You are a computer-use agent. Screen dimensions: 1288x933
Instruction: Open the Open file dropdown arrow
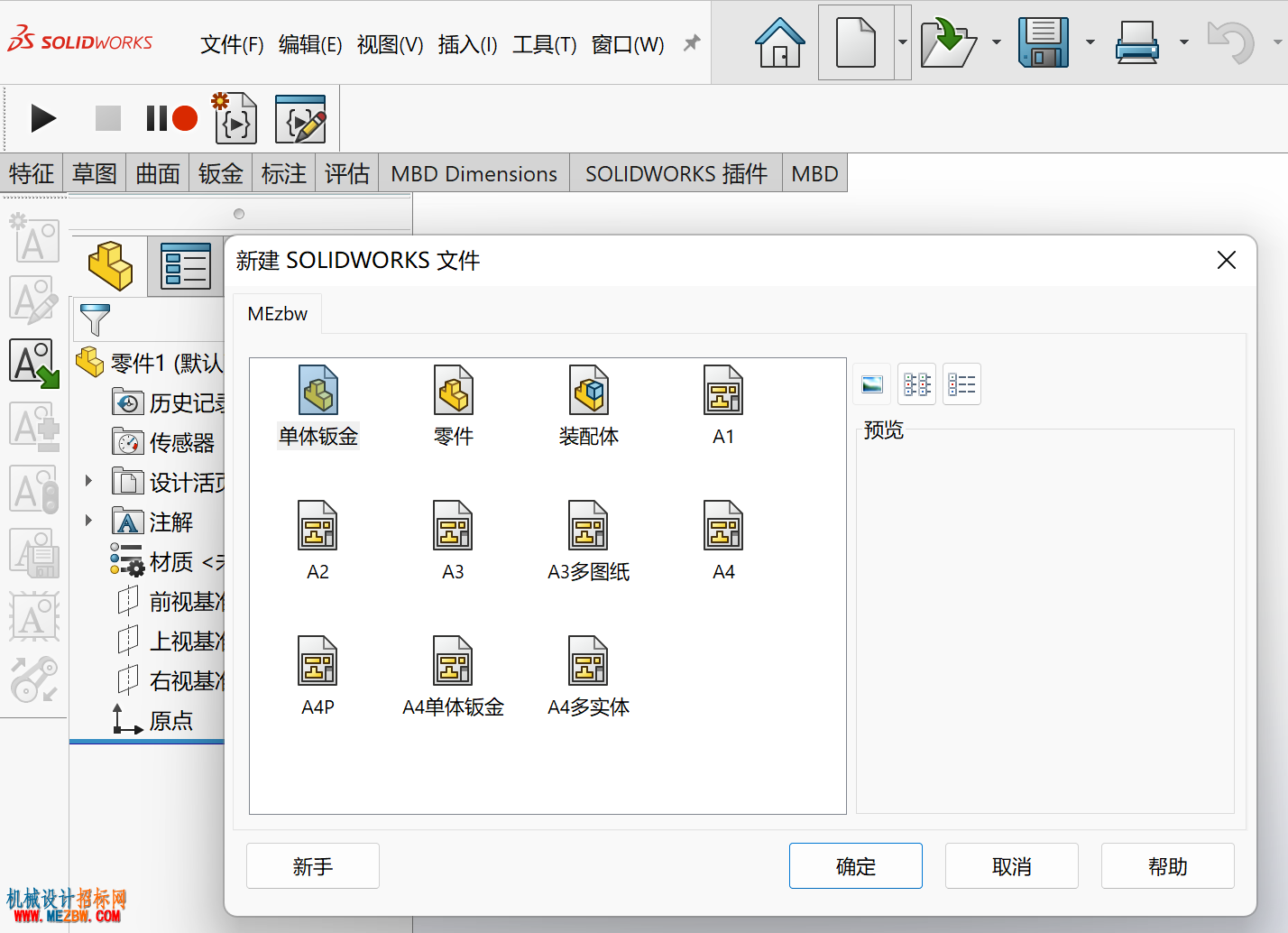(x=997, y=42)
